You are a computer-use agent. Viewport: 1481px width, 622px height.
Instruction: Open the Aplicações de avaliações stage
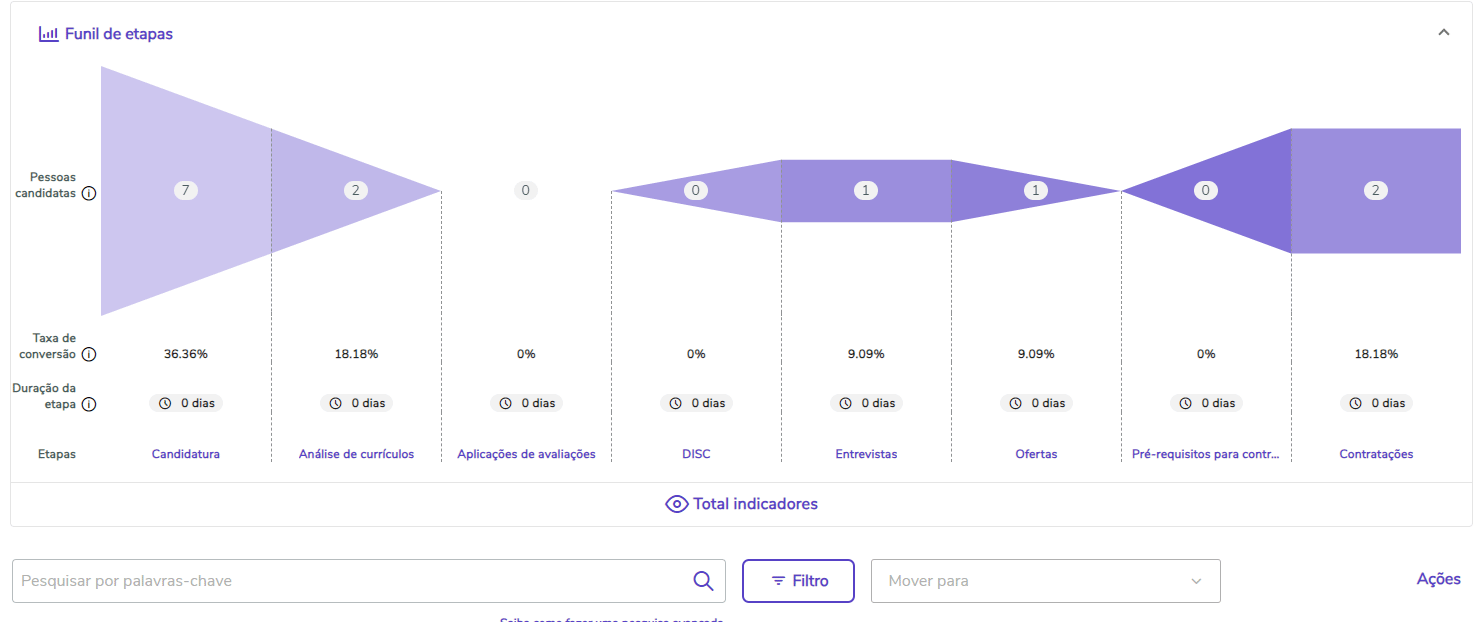[526, 454]
